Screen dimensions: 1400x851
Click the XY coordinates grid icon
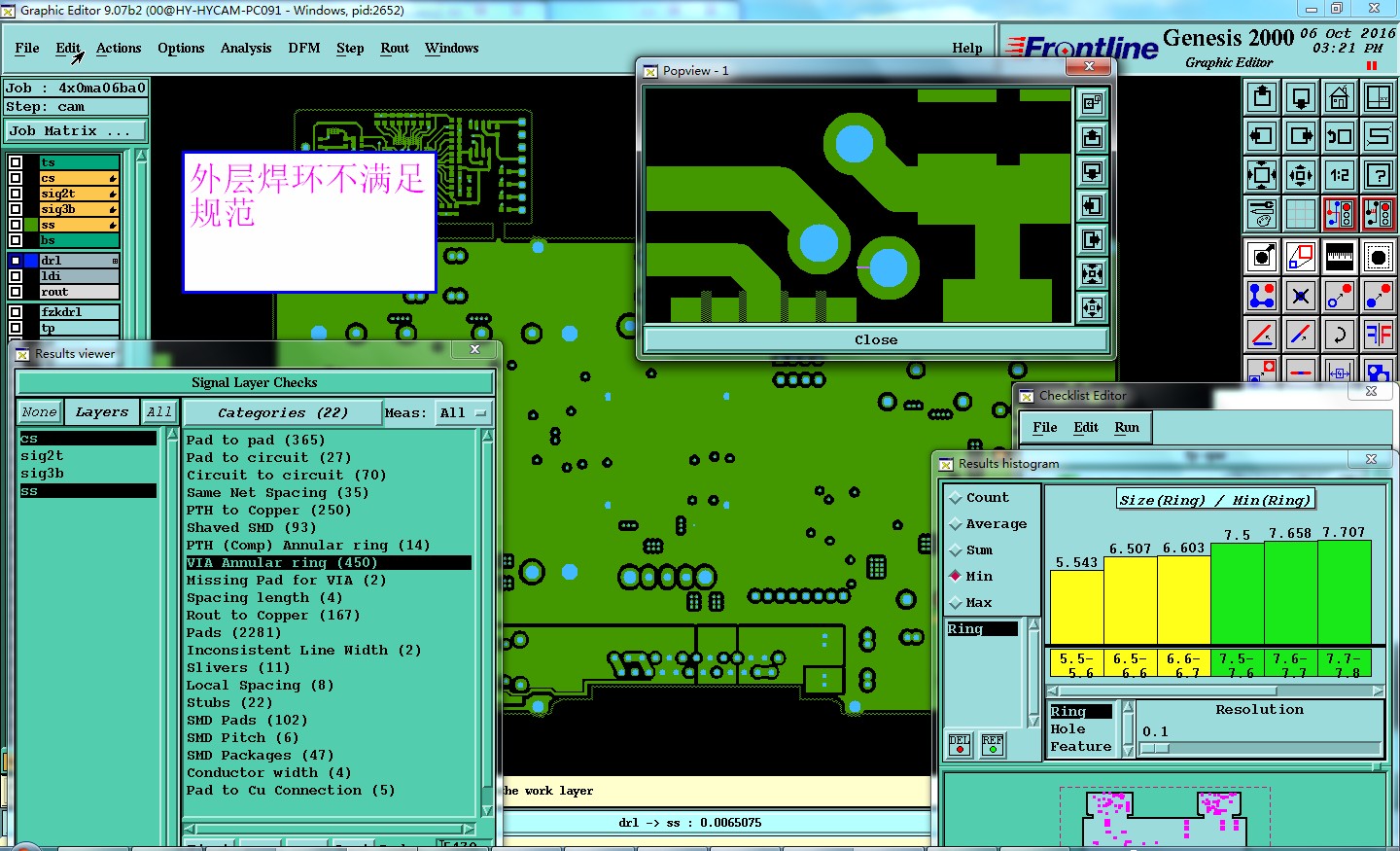1379,97
